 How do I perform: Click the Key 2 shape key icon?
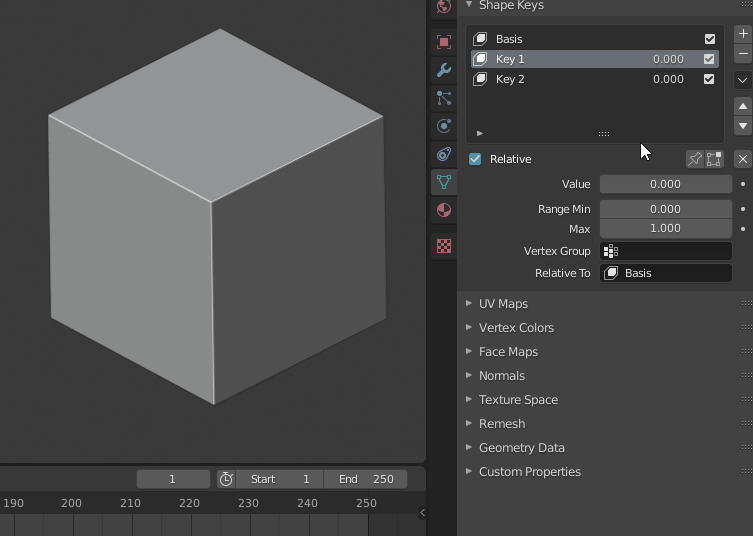click(480, 79)
